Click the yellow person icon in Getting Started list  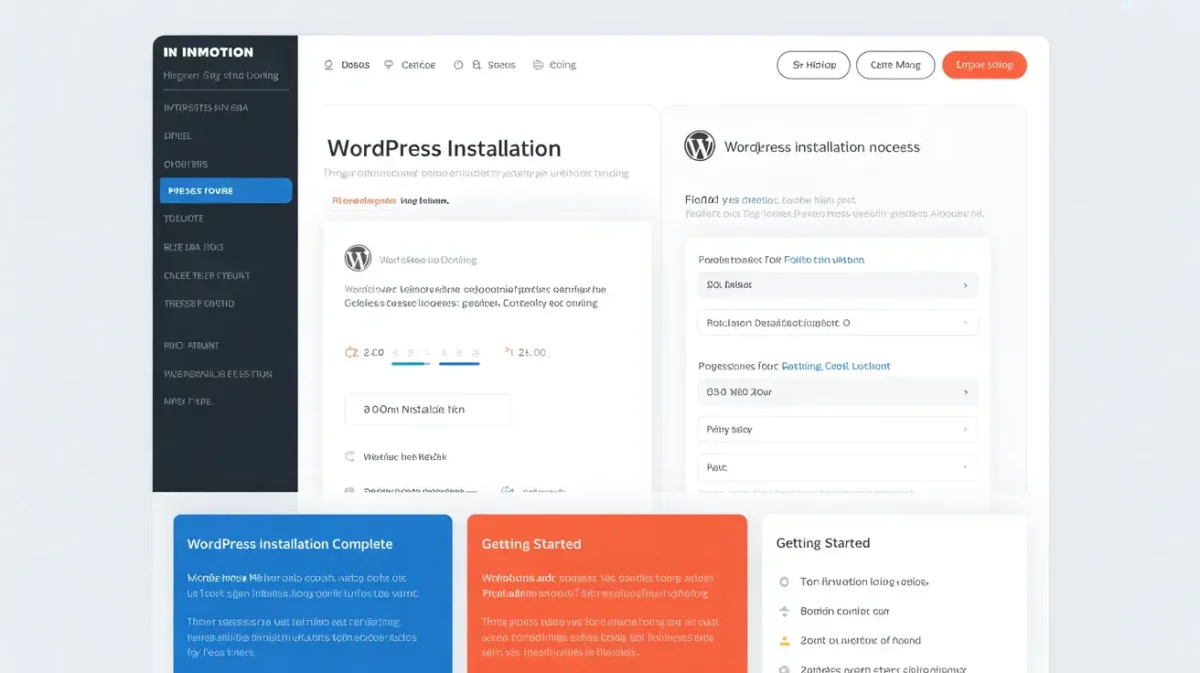pos(784,640)
